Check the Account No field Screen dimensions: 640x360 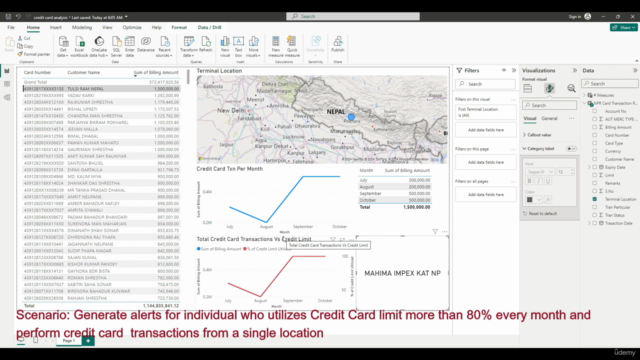595,111
